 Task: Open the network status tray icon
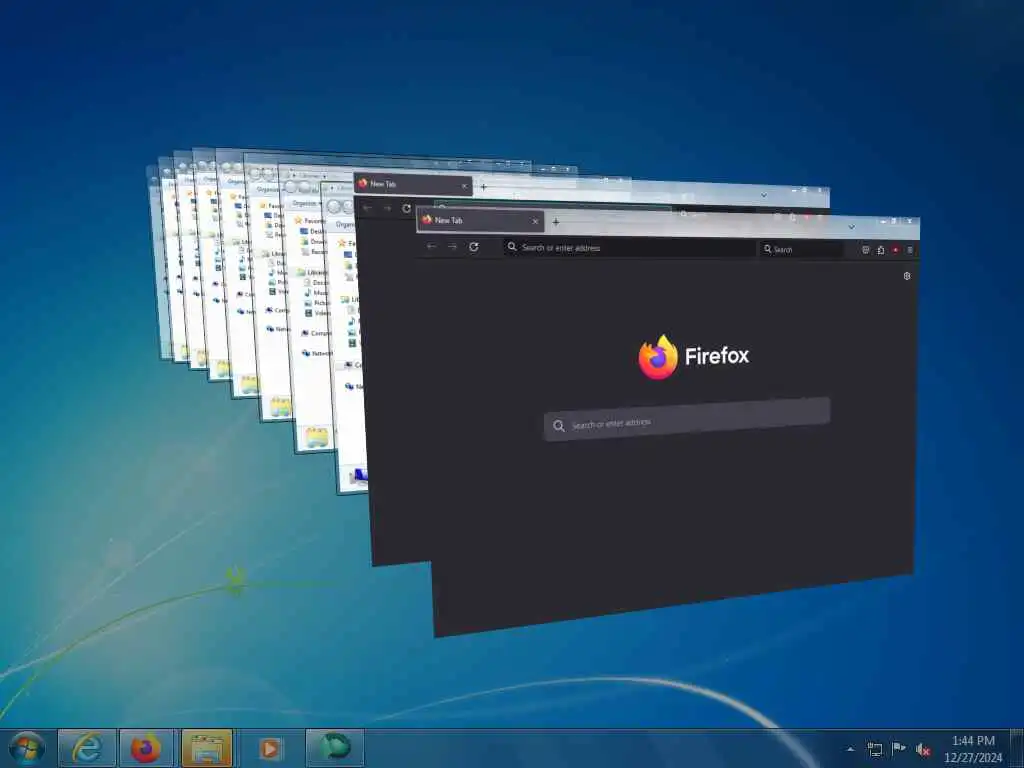(x=874, y=749)
